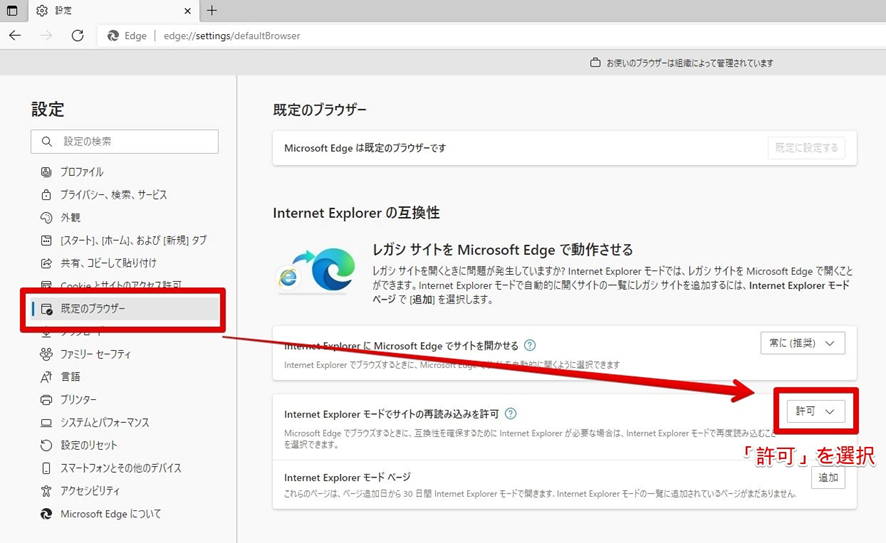Click お使いのブラウザーは組織によって管理されています notice
This screenshot has height=543, width=886.
pyautogui.click(x=689, y=63)
